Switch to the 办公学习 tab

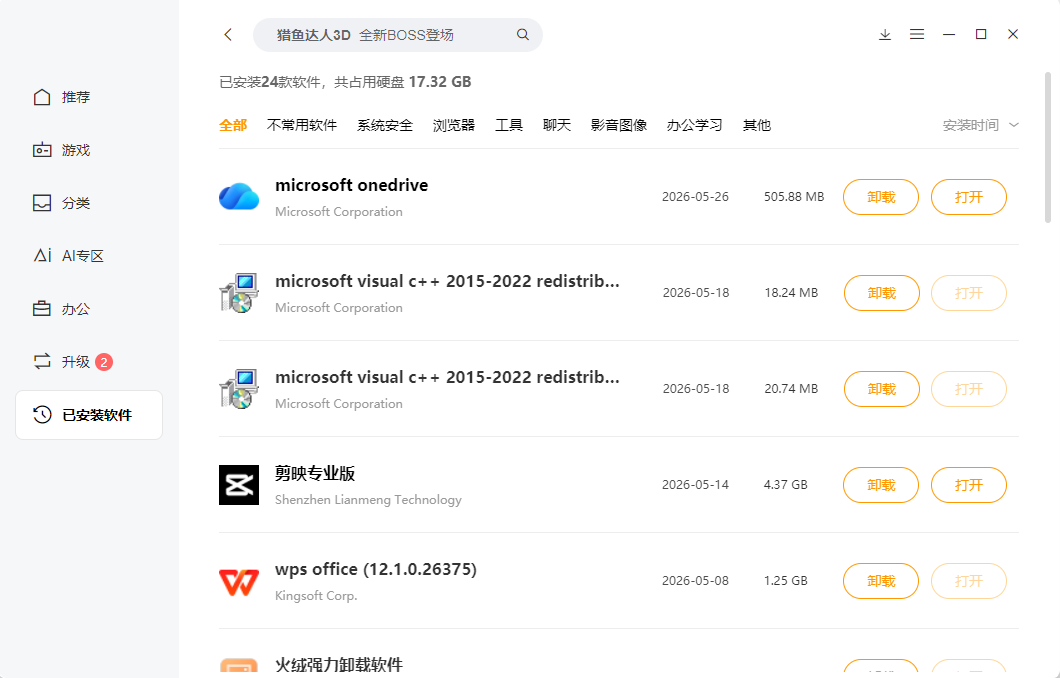click(x=694, y=125)
